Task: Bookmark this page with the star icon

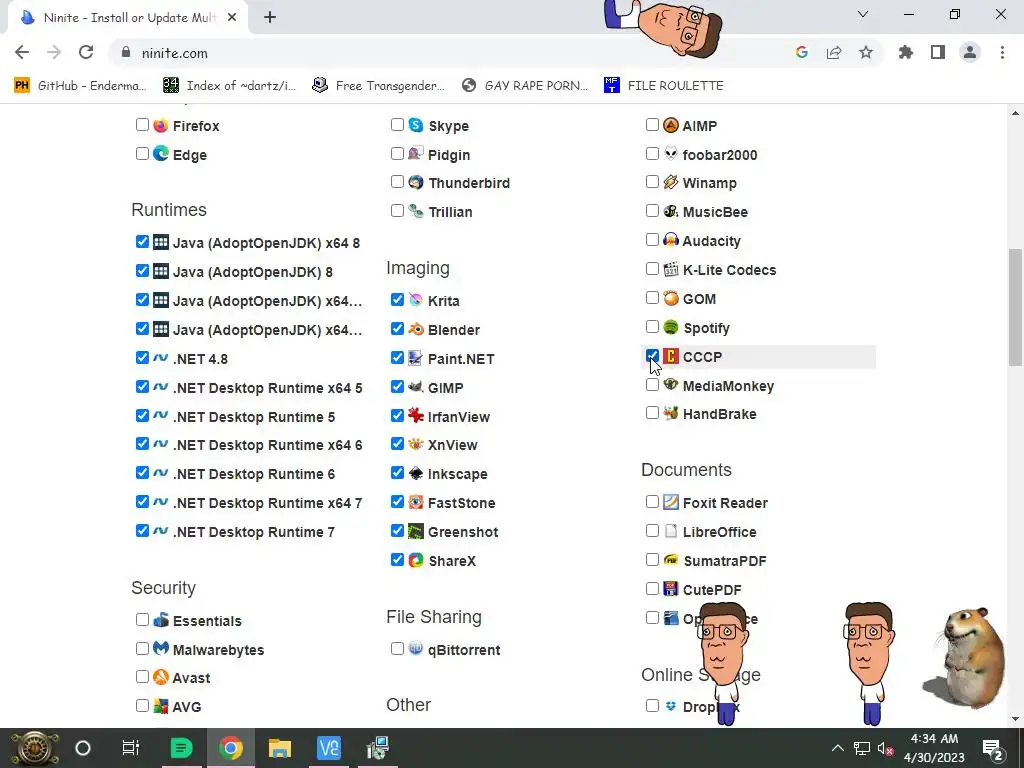Action: coord(866,53)
